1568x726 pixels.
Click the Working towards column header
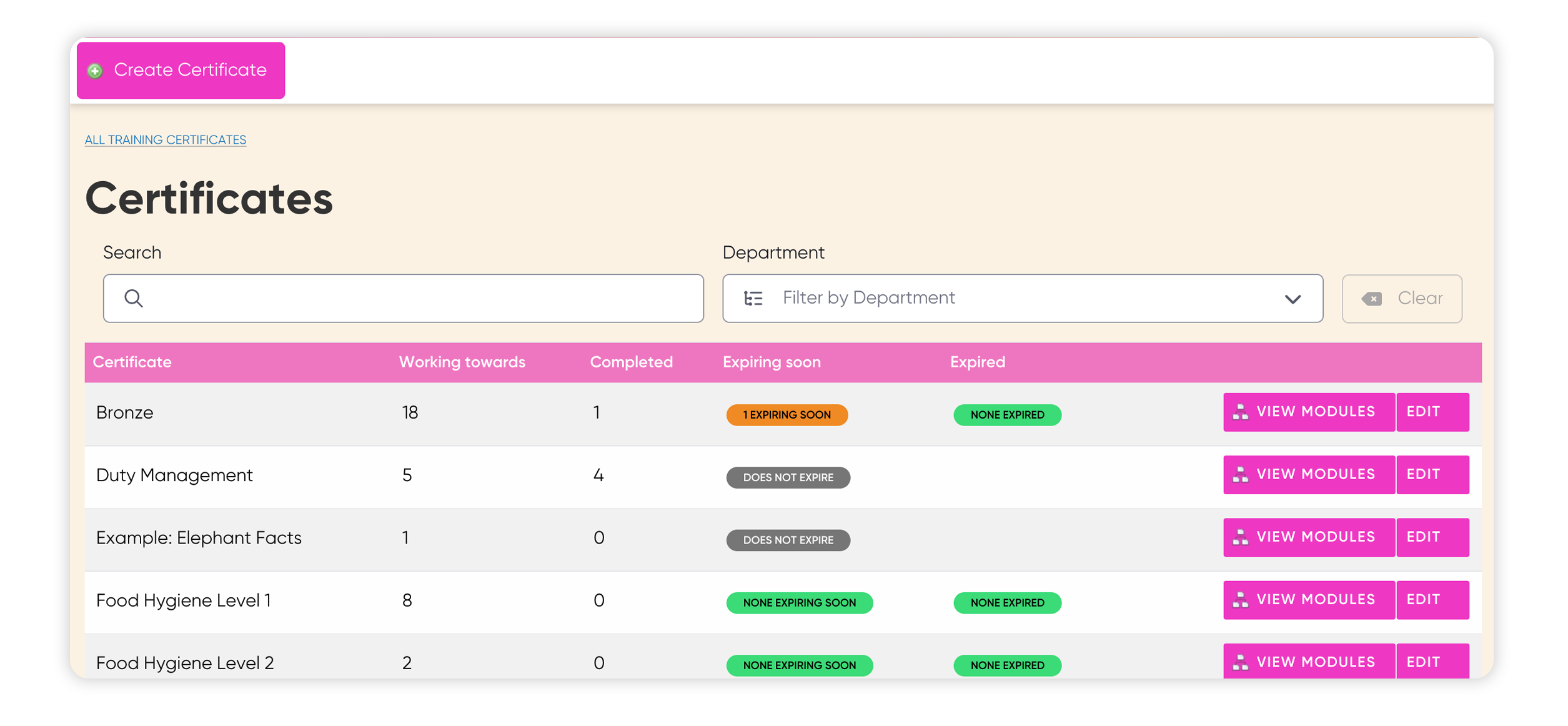tap(462, 362)
